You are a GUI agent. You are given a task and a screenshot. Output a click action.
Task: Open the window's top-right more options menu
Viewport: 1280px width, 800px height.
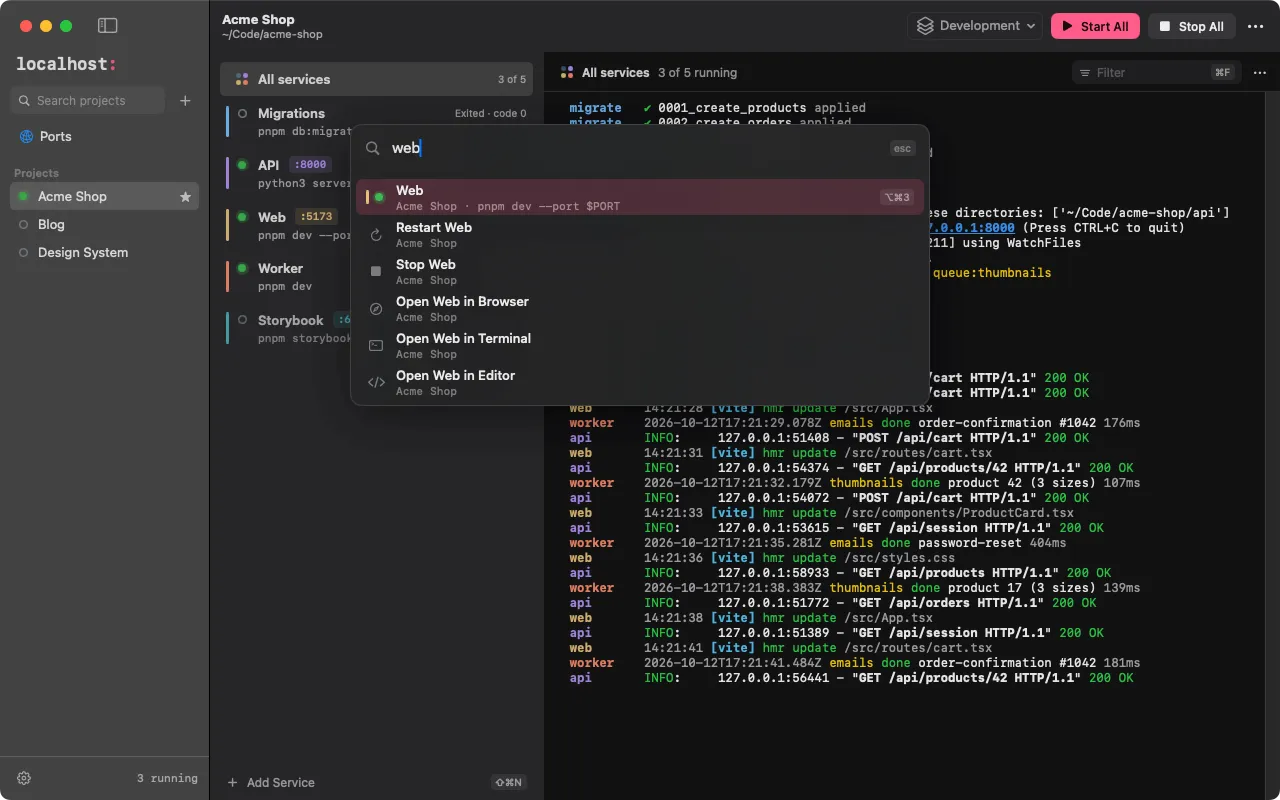[1256, 26]
